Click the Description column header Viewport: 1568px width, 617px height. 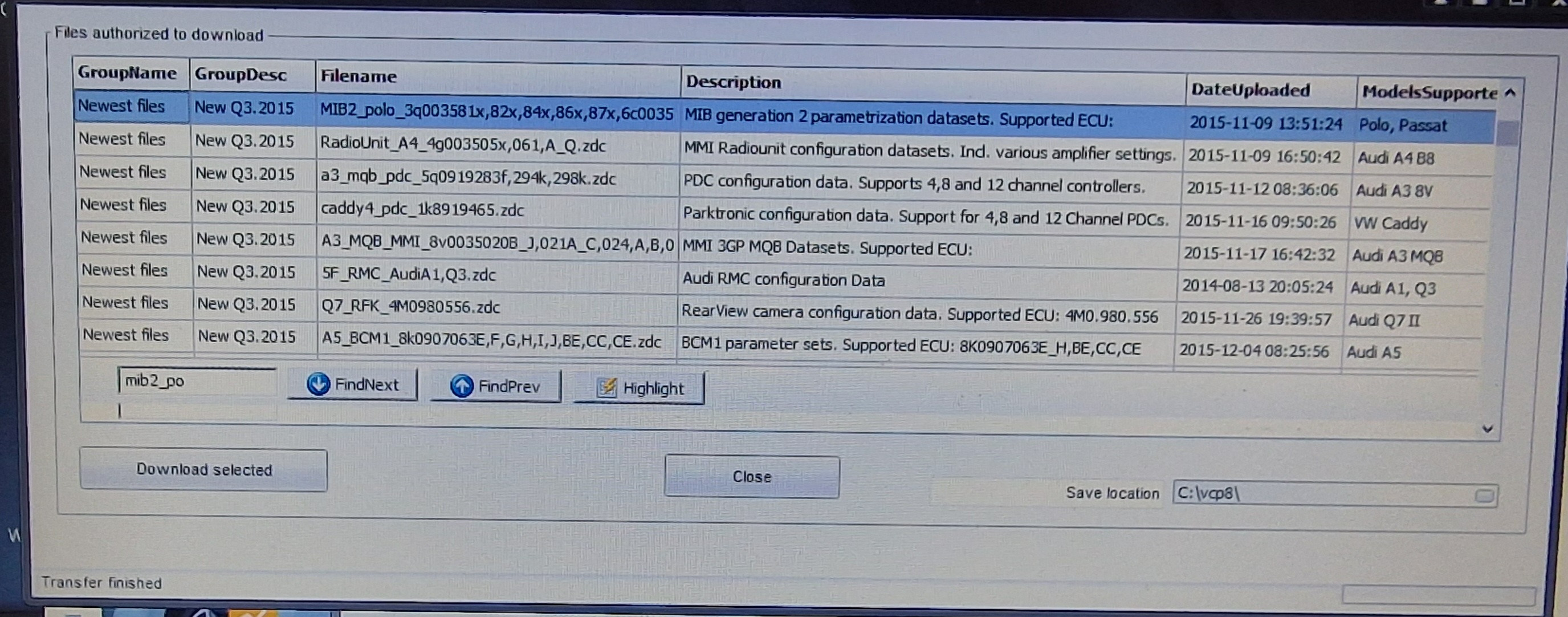pyautogui.click(x=733, y=82)
